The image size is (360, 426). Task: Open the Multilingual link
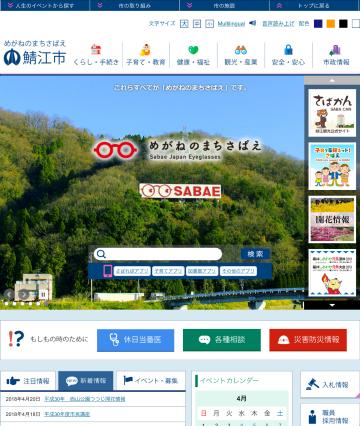click(231, 24)
